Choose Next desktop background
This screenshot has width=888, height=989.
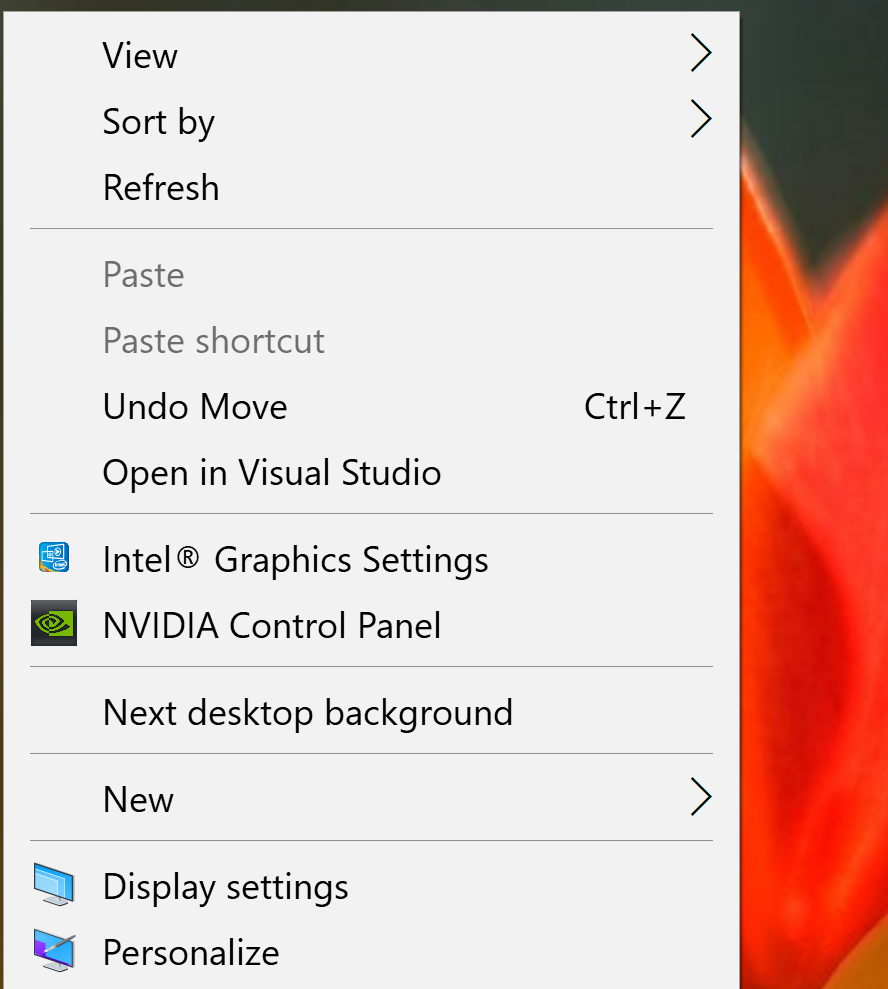(x=307, y=712)
